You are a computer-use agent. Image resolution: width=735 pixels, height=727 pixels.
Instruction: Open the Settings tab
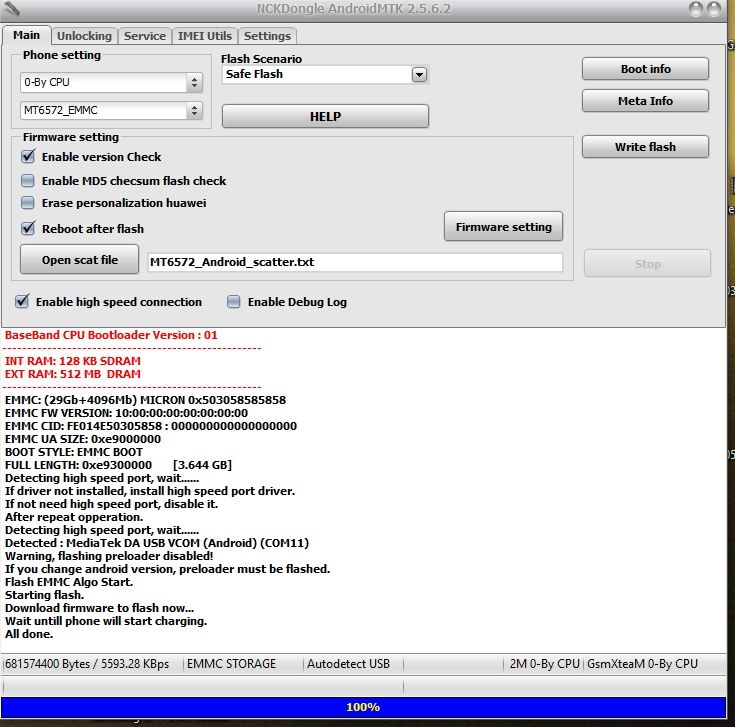click(267, 35)
